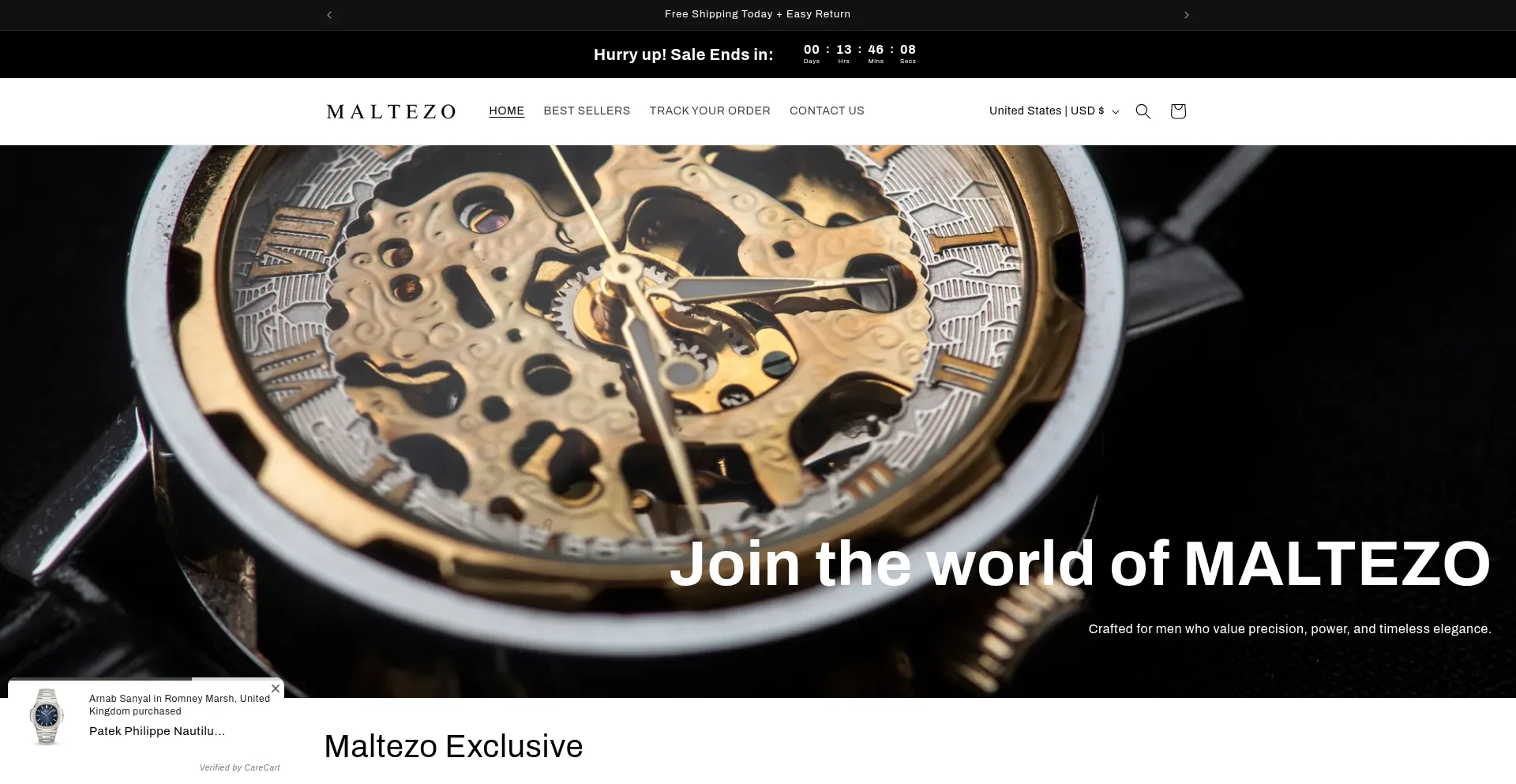Click the countdown Mins value 46

pos(876,50)
